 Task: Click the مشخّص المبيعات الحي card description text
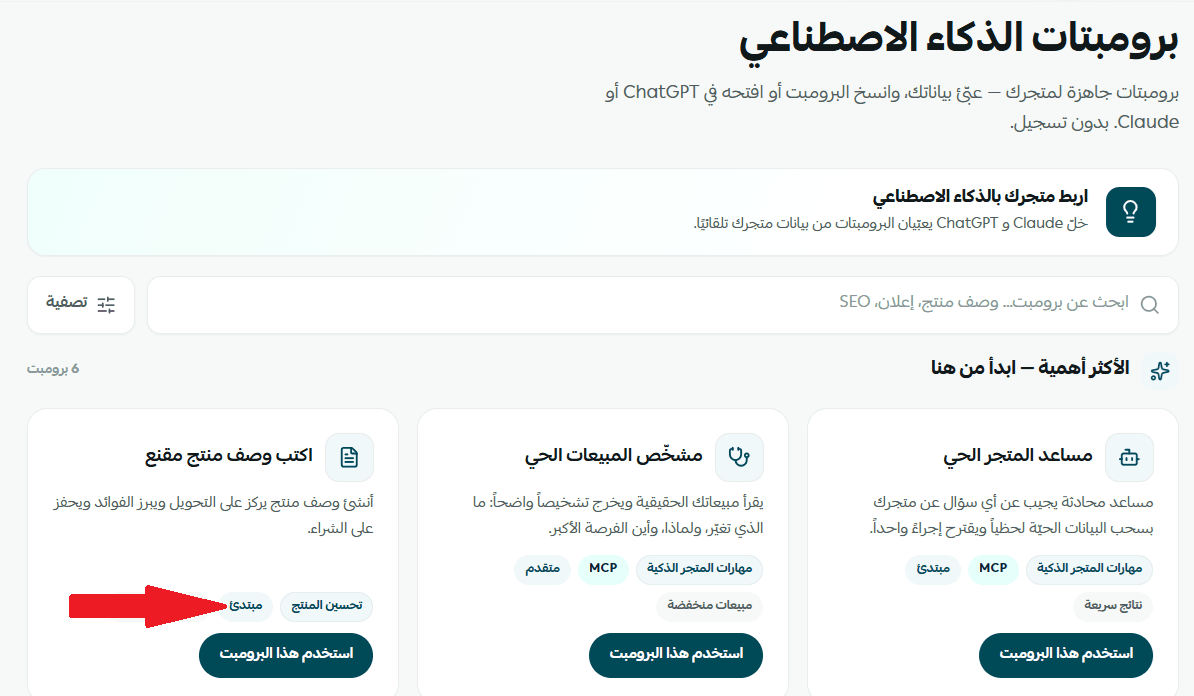pos(618,516)
